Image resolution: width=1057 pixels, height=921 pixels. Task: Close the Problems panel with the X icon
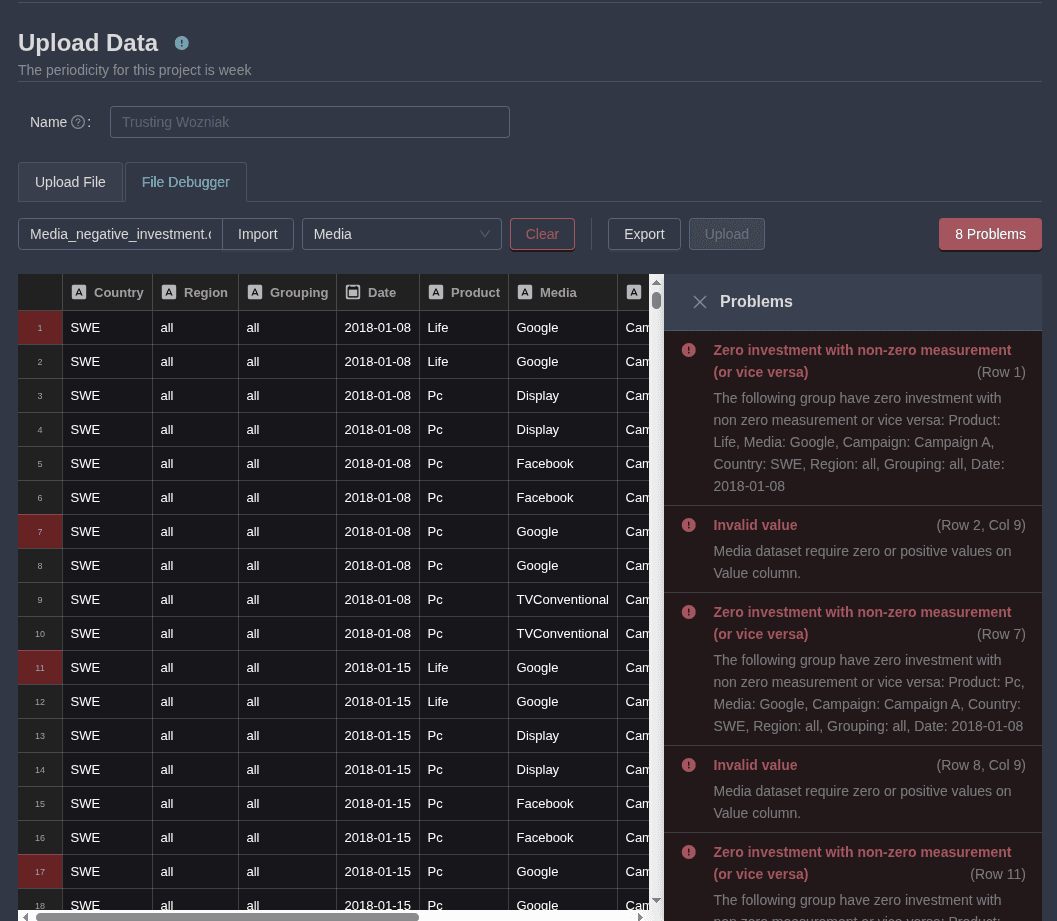pos(700,302)
